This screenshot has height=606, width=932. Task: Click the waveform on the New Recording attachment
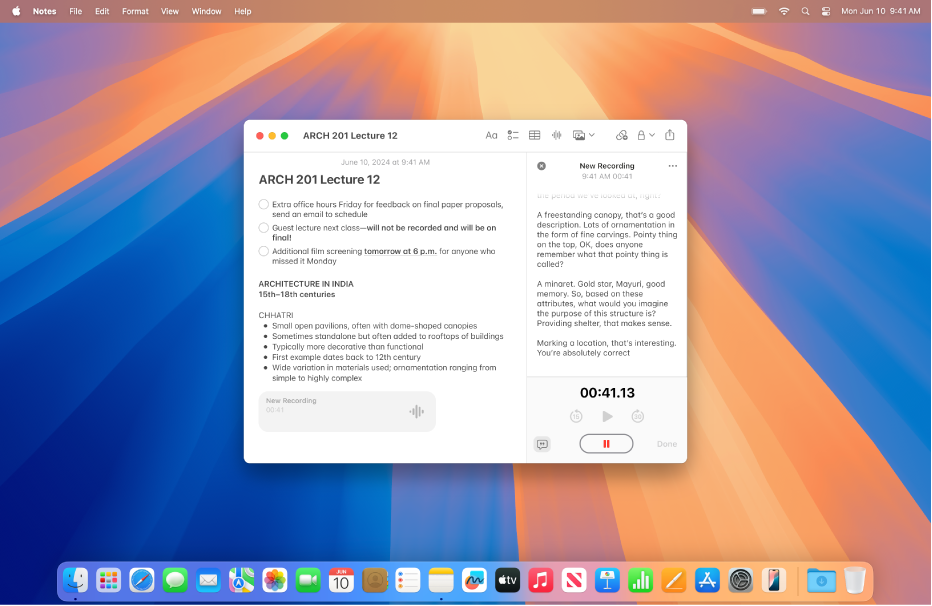click(416, 410)
